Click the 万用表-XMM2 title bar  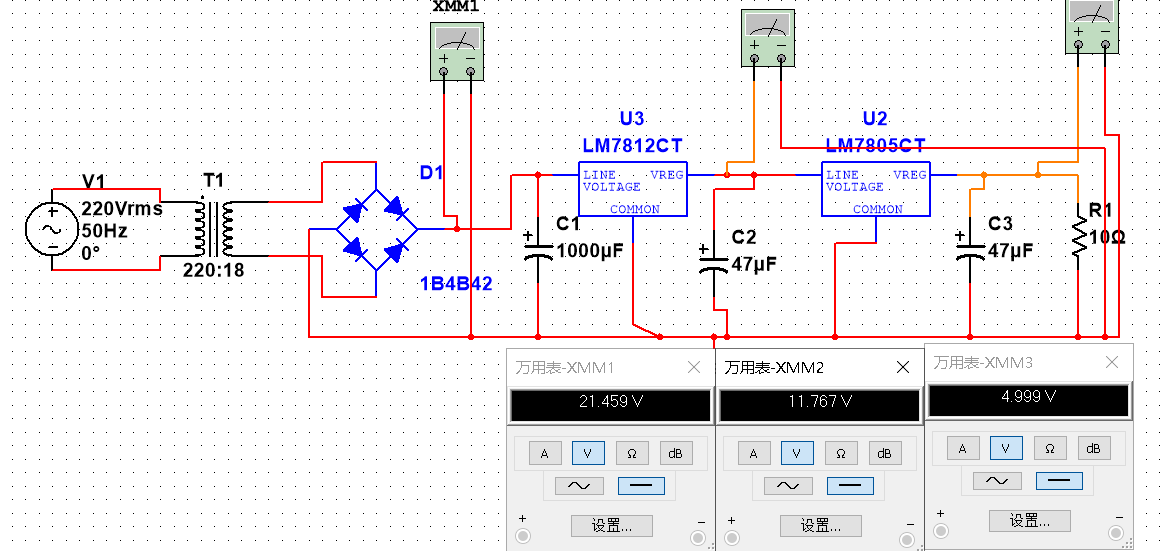(820, 368)
